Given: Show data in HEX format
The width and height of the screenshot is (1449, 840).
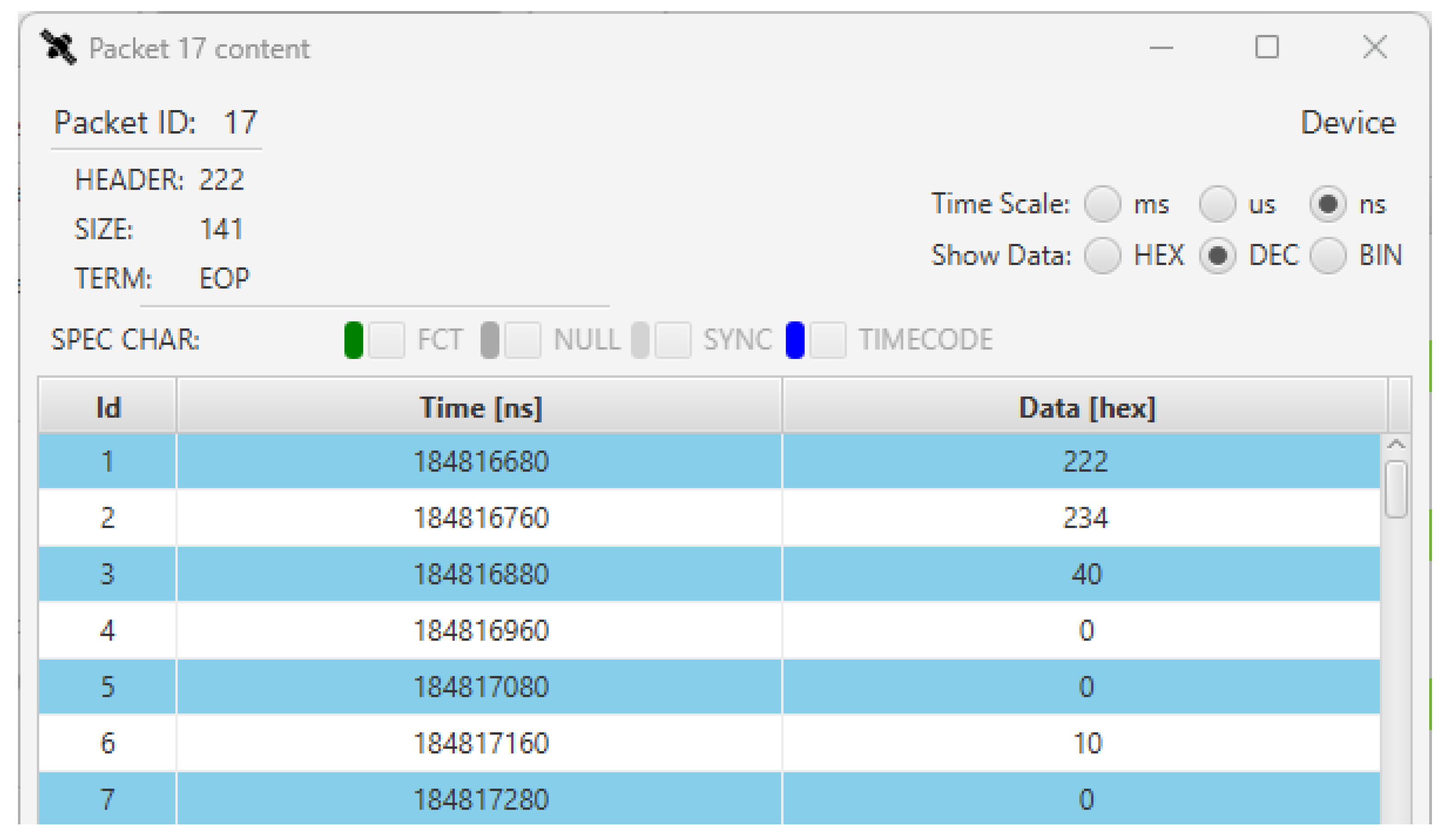Looking at the screenshot, I should (1102, 255).
